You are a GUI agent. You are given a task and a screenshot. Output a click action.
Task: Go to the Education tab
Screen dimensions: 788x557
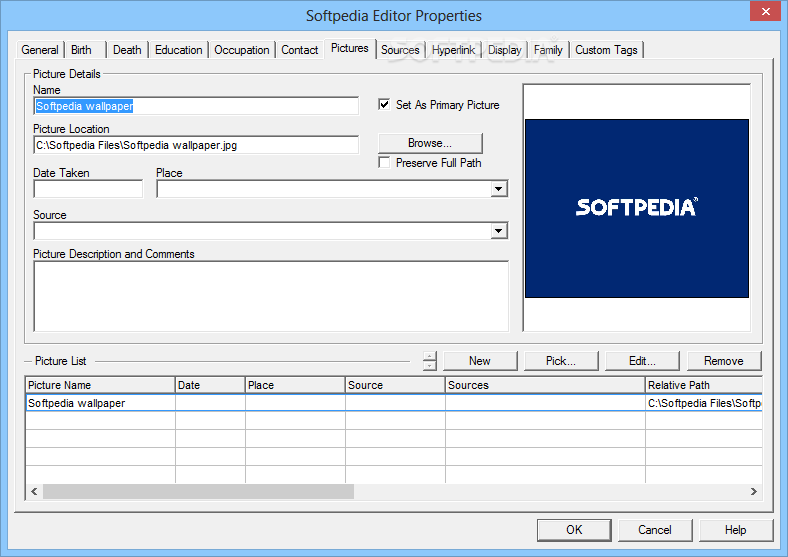click(x=178, y=50)
